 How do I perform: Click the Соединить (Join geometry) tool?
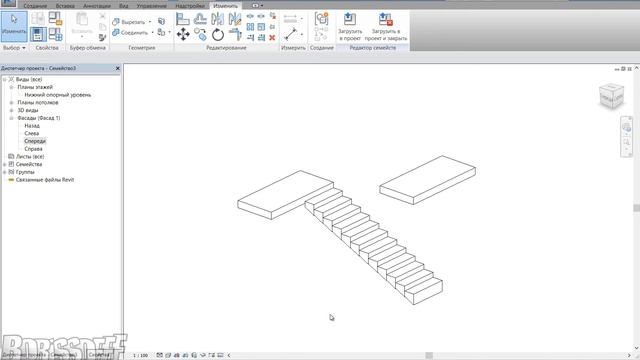pyautogui.click(x=130, y=32)
